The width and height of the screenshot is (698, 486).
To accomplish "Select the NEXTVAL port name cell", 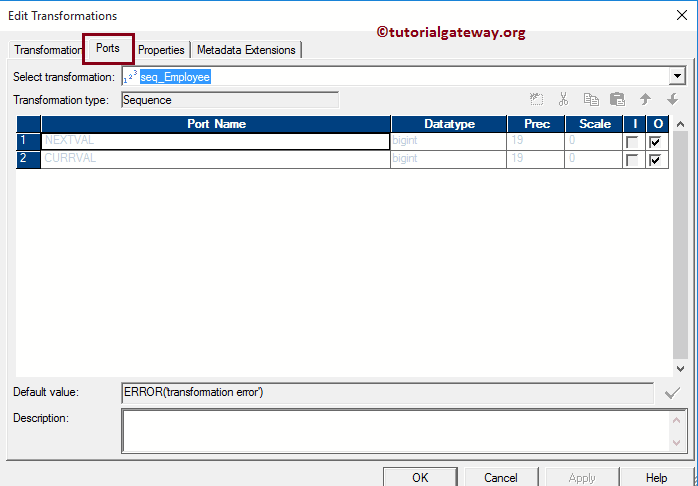I will coord(216,141).
